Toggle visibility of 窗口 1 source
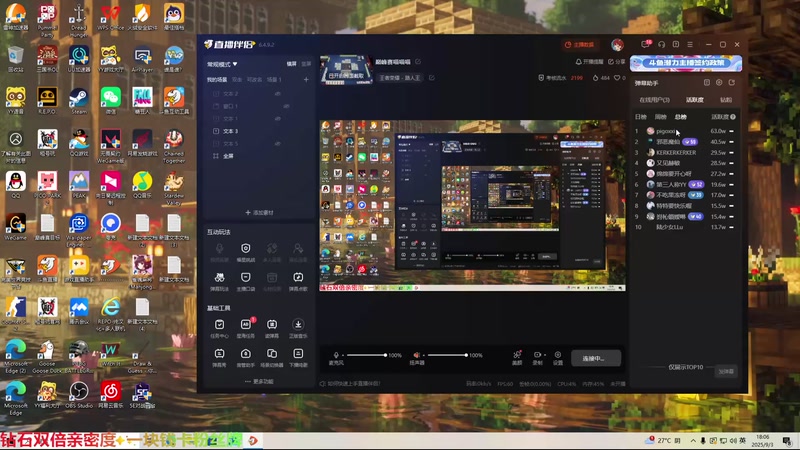The image size is (800, 450). 286,106
